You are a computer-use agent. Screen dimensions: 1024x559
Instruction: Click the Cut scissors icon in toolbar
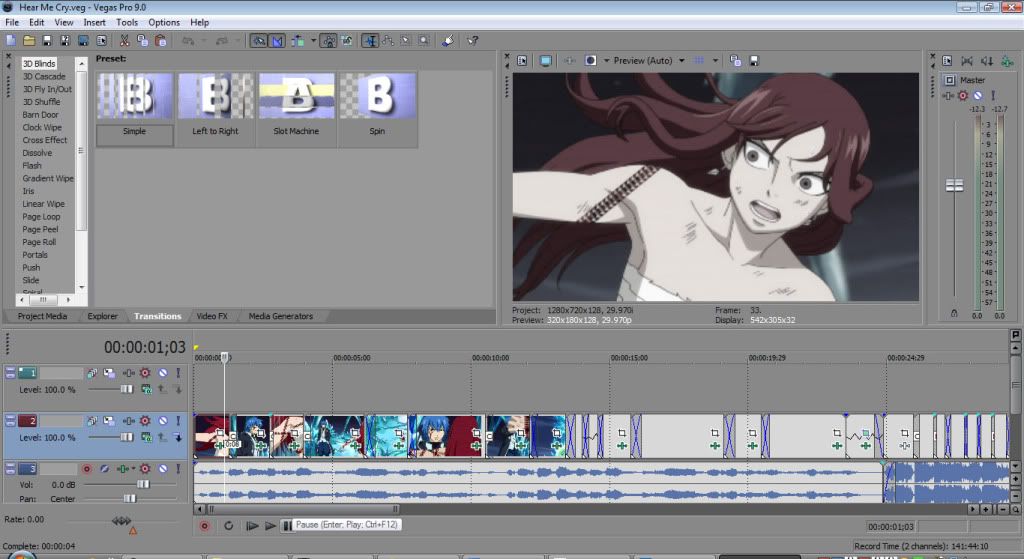tap(125, 41)
